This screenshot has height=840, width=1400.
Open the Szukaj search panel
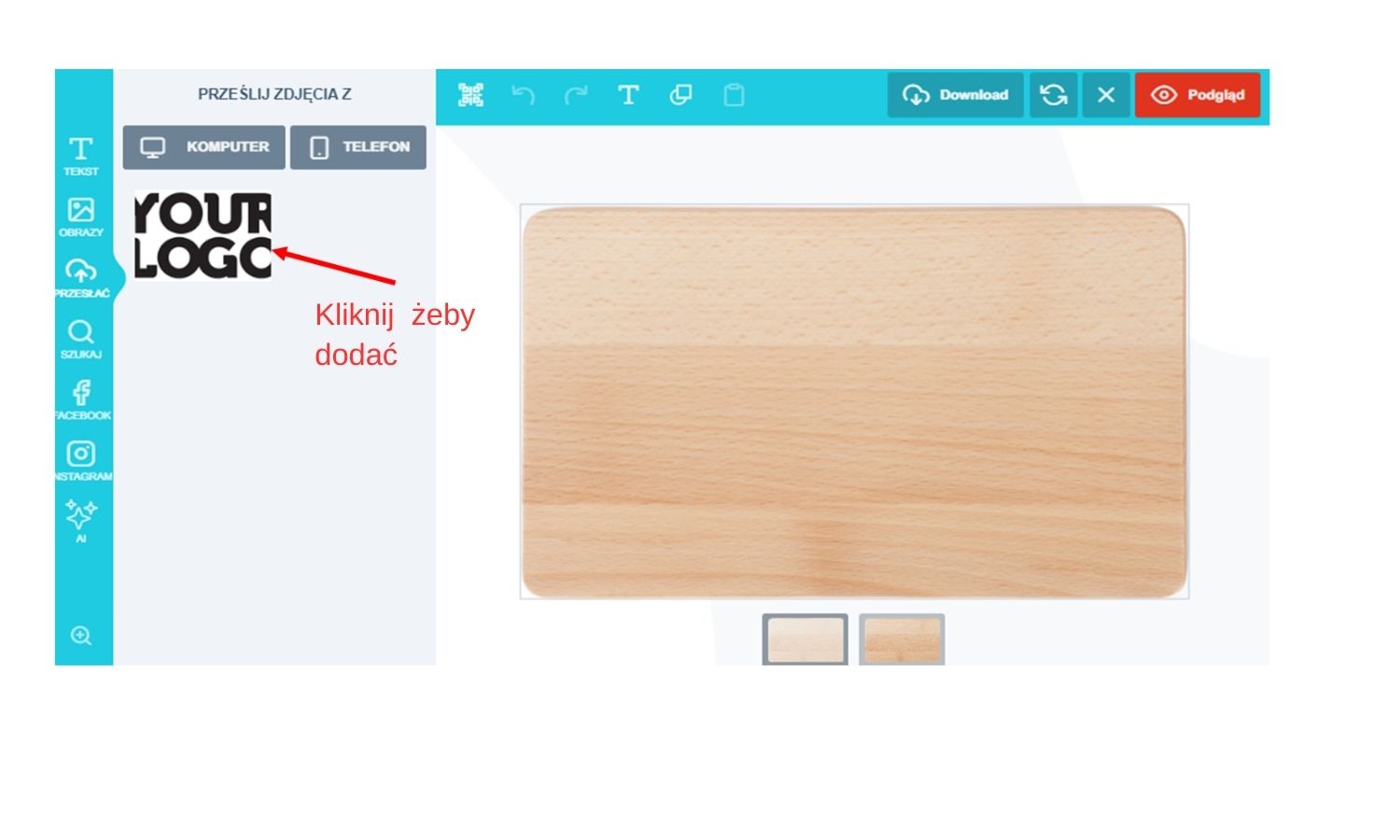pos(81,339)
